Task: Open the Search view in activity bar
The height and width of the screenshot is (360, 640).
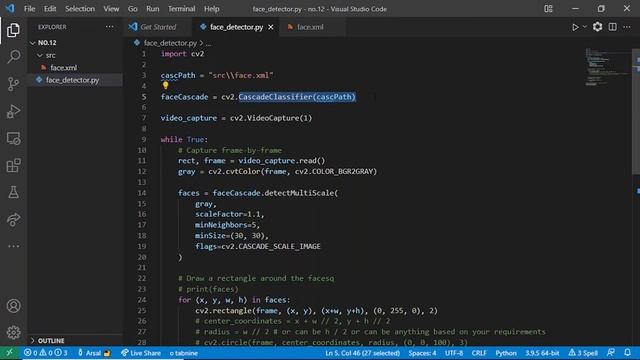Action: coord(13,57)
